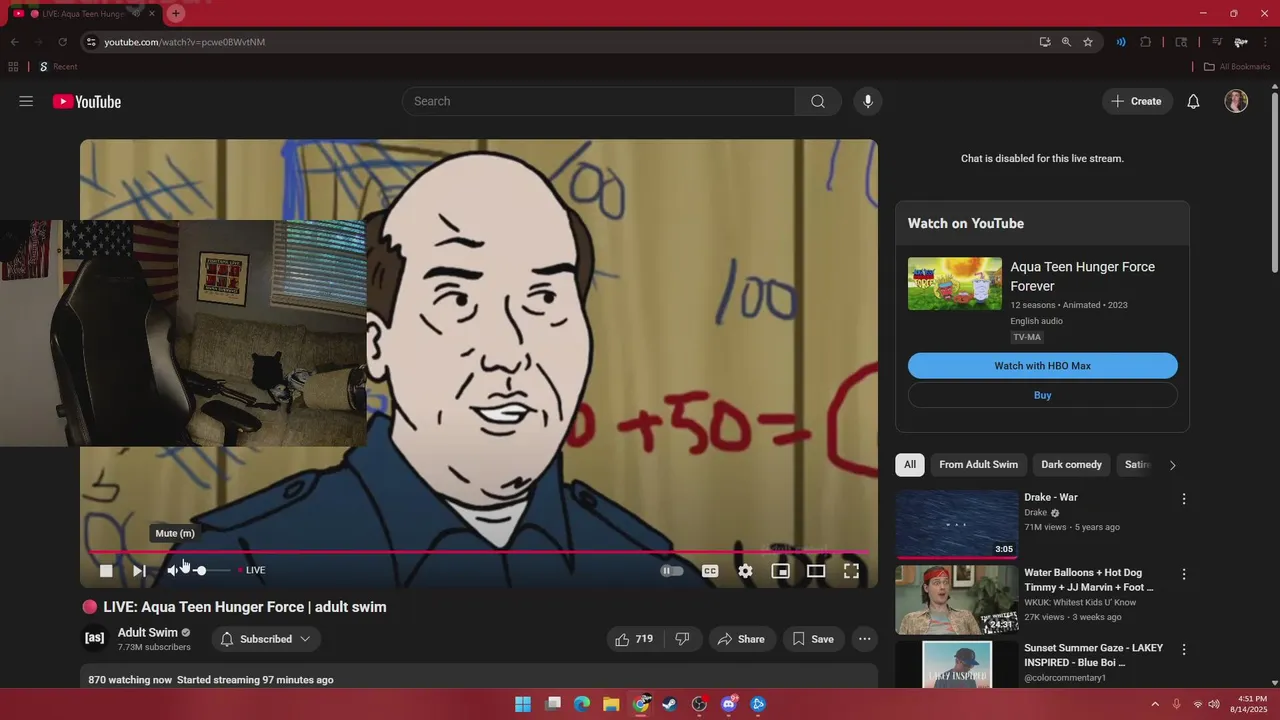The width and height of the screenshot is (1280, 720).
Task: Open the Drake - War video thumbnail
Action: pyautogui.click(x=957, y=524)
